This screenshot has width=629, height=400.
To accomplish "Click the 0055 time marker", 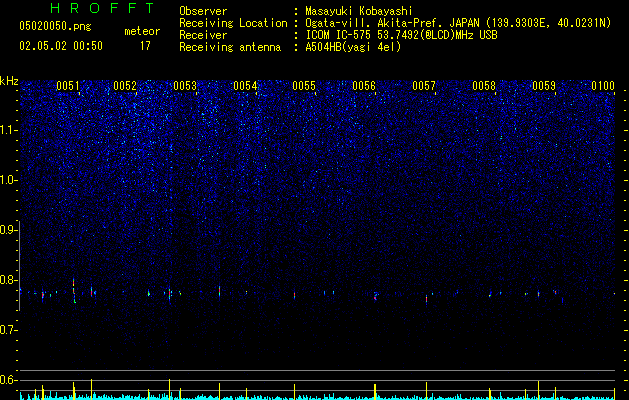I will [304, 86].
